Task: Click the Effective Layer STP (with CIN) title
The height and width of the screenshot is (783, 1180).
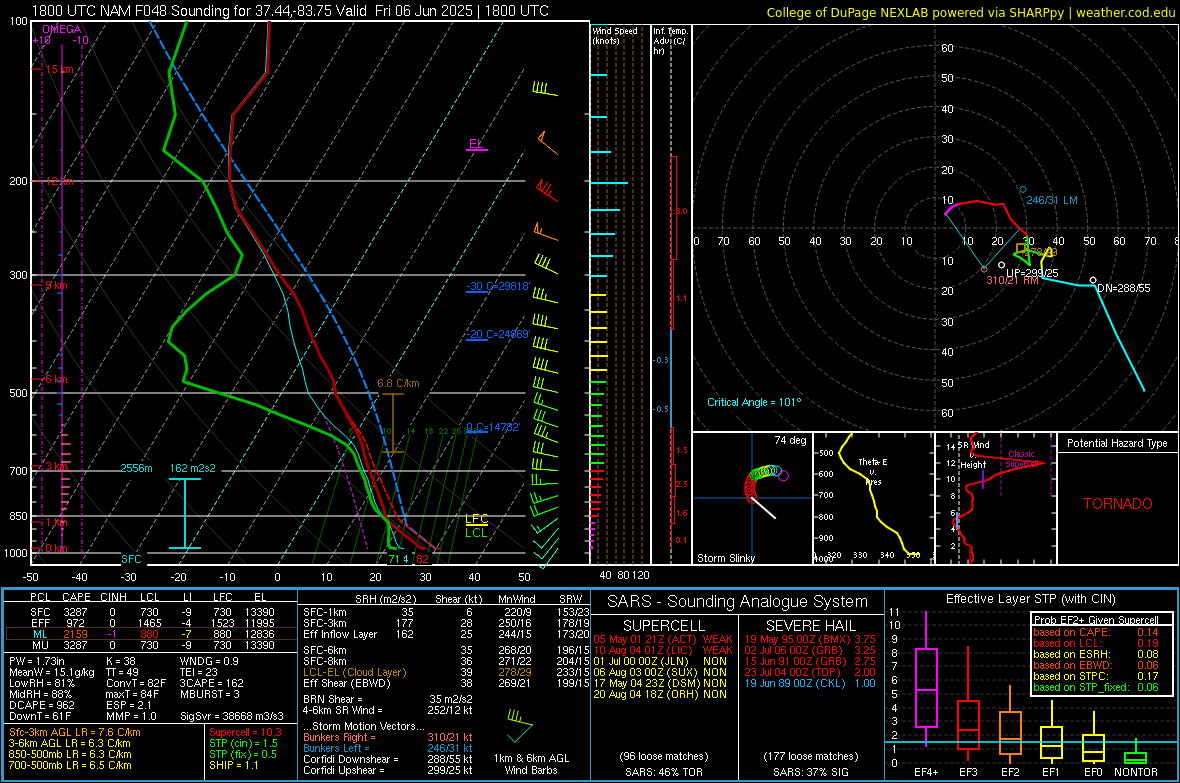Action: click(1031, 599)
